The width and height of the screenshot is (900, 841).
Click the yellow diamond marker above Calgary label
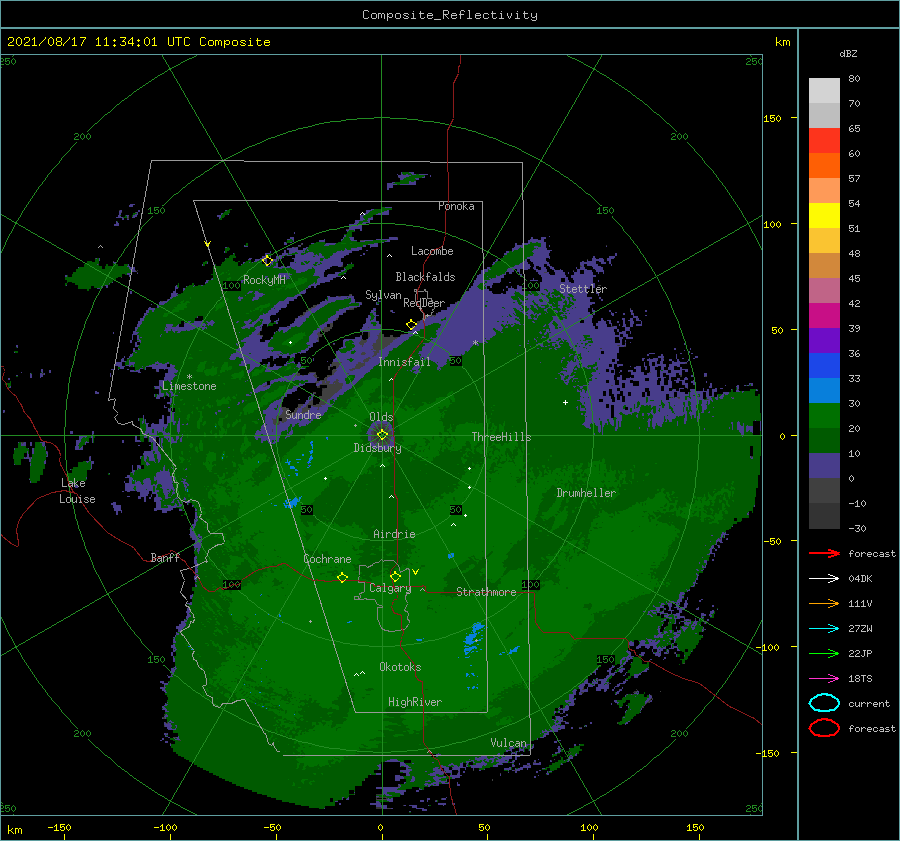(395, 576)
